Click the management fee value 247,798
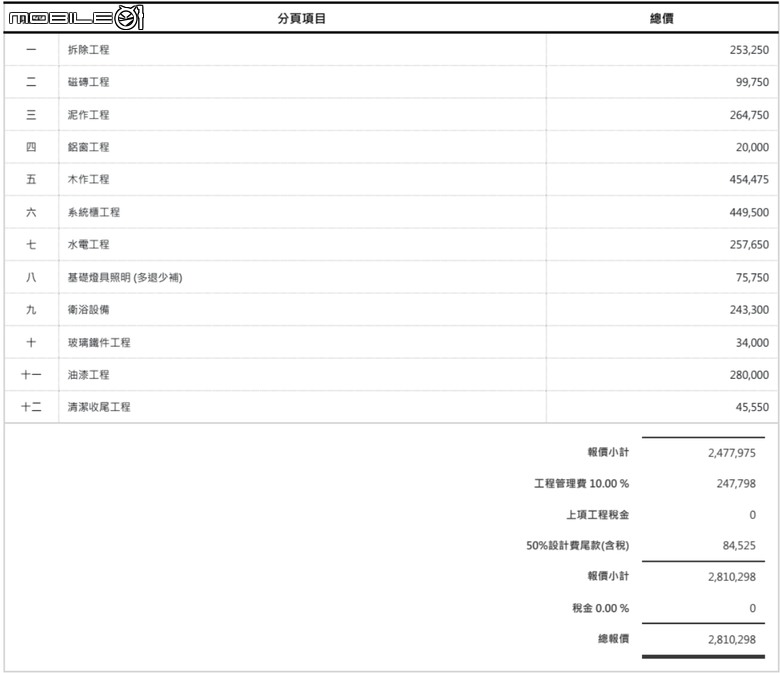Screen dimensions: 780x673 coord(736,483)
